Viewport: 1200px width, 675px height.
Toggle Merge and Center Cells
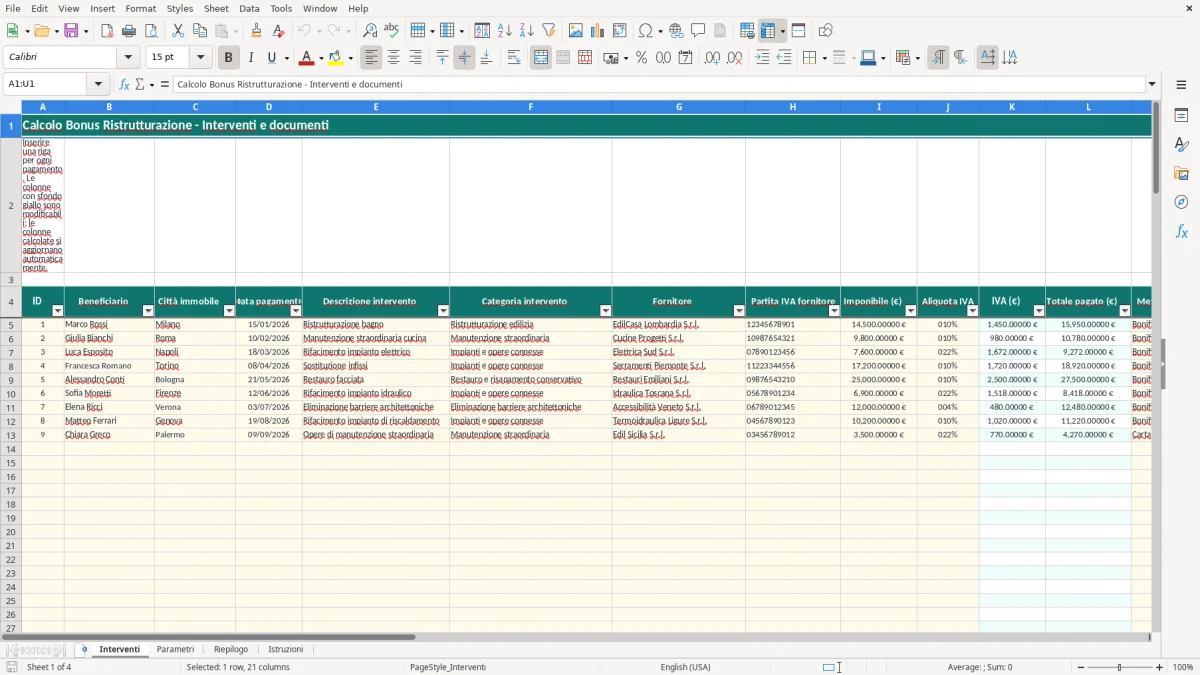[x=541, y=58]
